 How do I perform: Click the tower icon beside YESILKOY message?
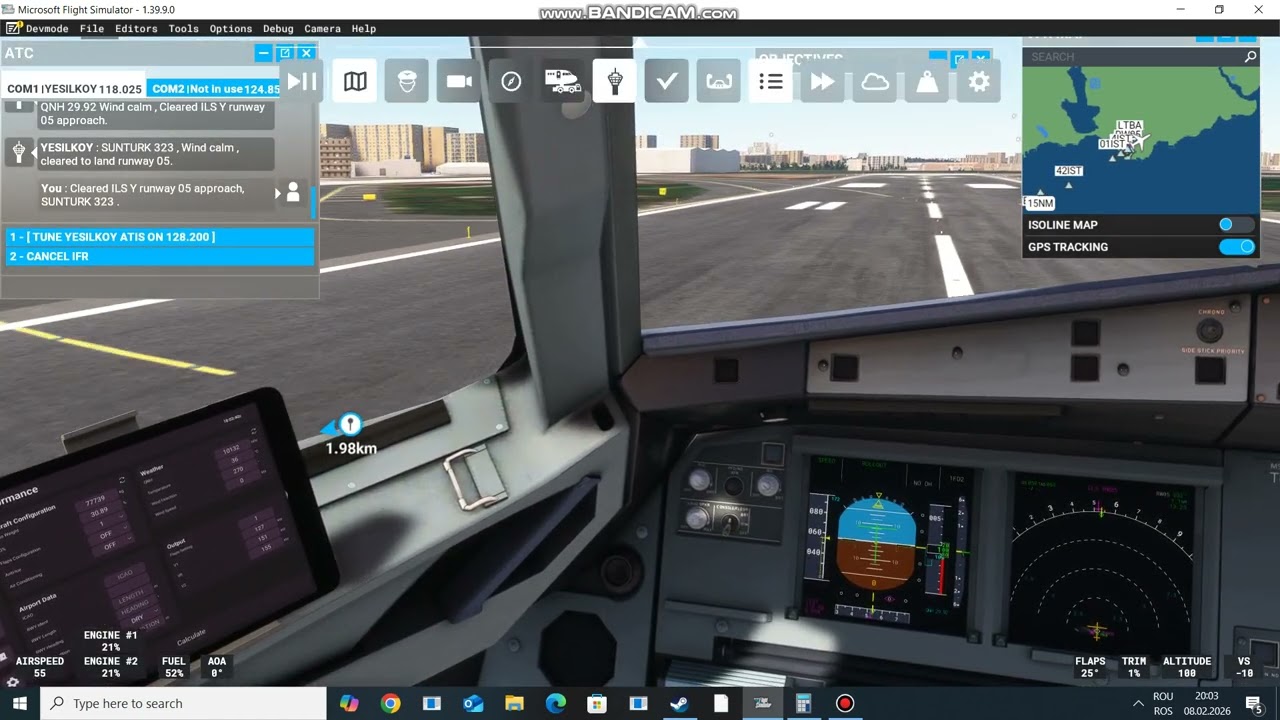point(18,152)
